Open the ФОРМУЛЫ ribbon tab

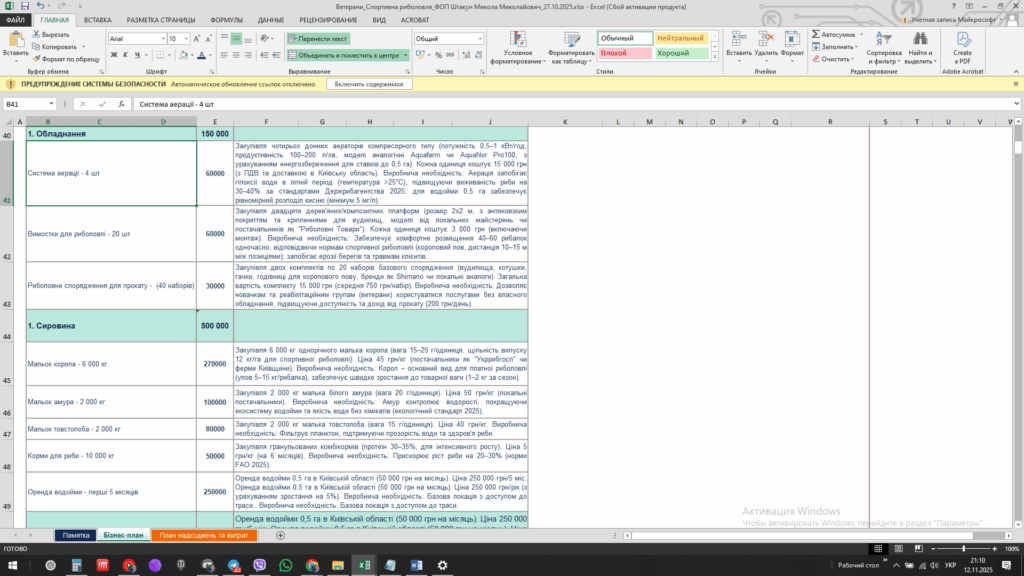pyautogui.click(x=227, y=20)
